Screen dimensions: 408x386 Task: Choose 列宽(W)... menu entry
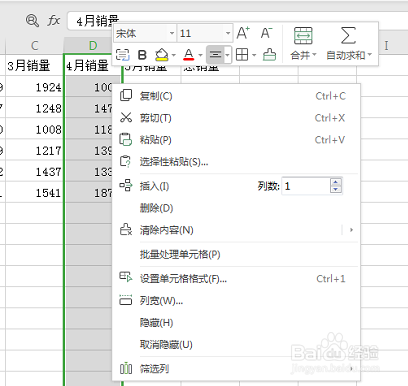[x=236, y=301]
